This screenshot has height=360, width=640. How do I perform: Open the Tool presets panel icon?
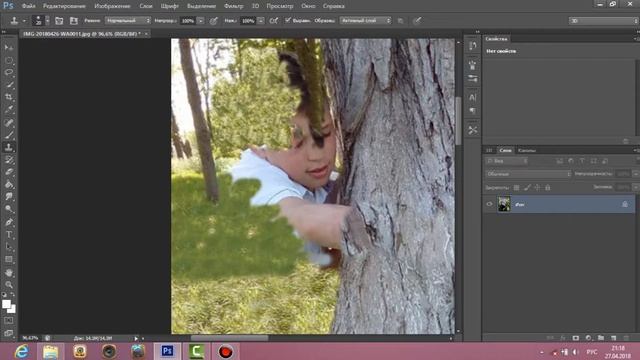coord(473,130)
